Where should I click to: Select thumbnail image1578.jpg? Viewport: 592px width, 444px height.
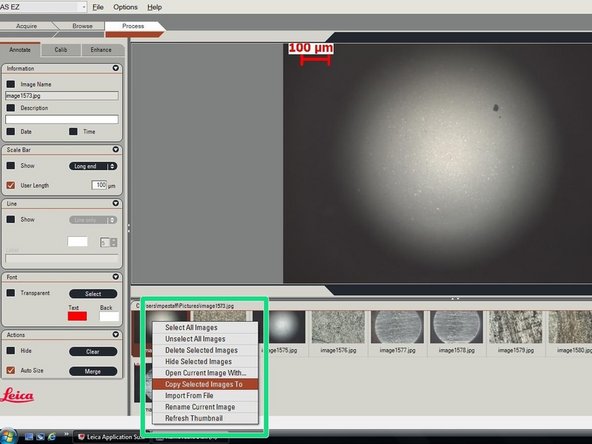tap(456, 327)
